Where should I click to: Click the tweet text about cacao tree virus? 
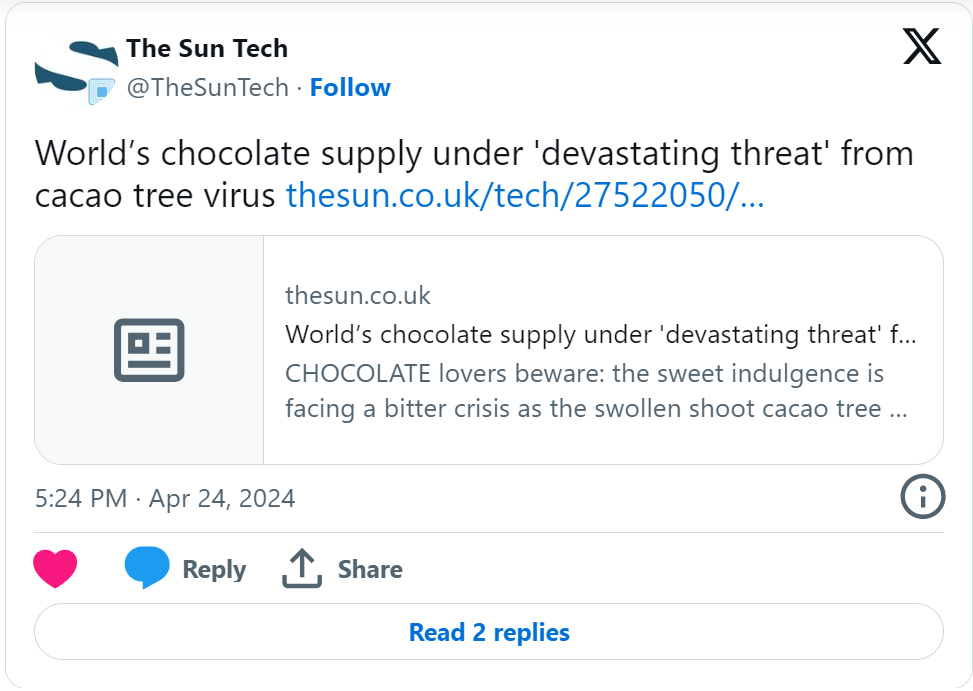point(474,174)
